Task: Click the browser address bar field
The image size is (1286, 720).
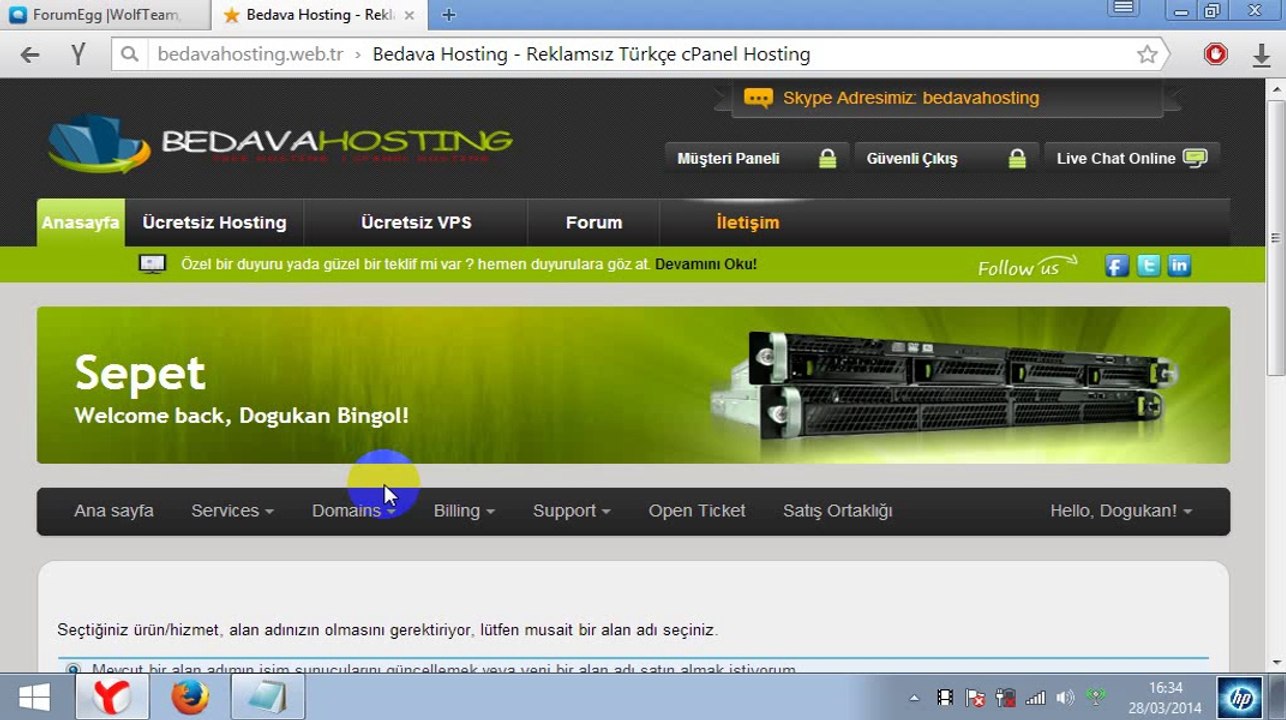Action: click(x=640, y=55)
